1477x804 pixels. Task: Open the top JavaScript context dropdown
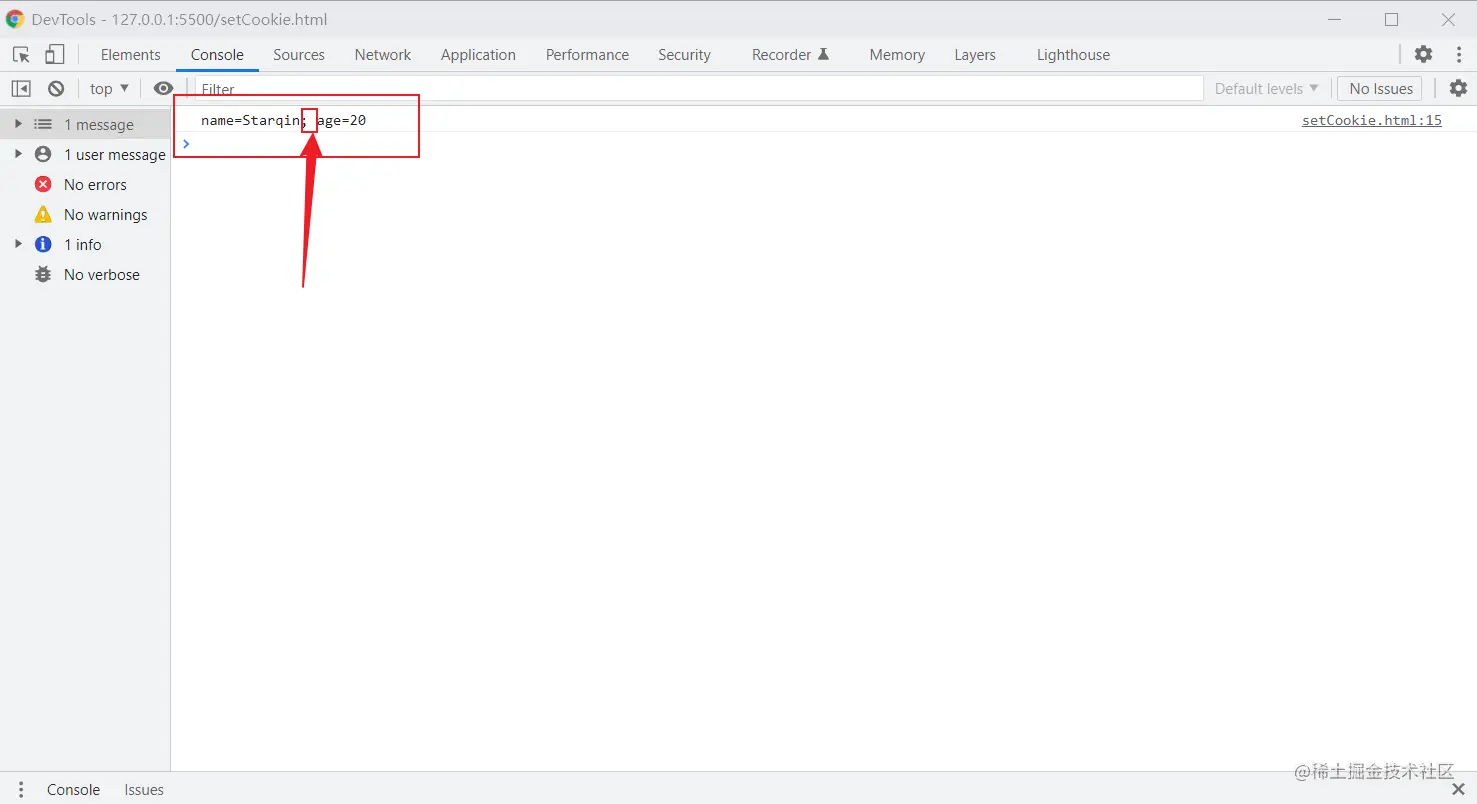point(109,88)
